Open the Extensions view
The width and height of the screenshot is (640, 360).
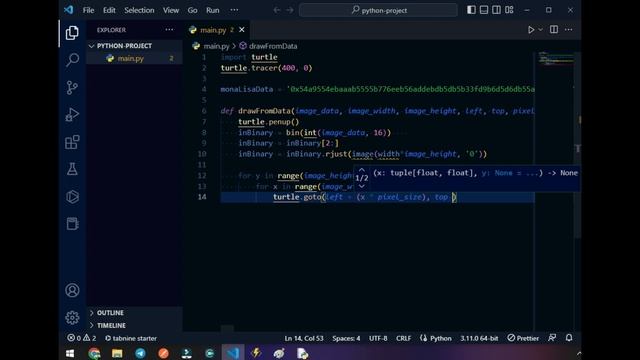(x=72, y=142)
